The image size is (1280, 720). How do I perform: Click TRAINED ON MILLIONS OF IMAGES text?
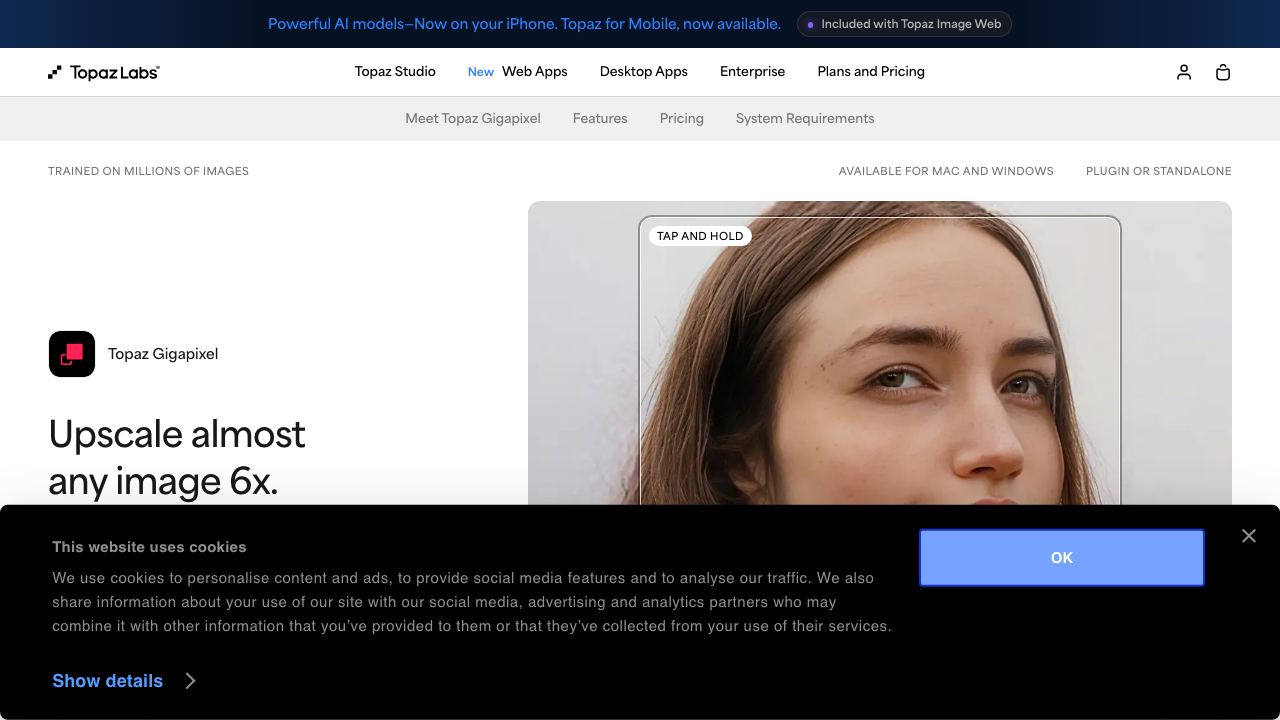coord(148,171)
